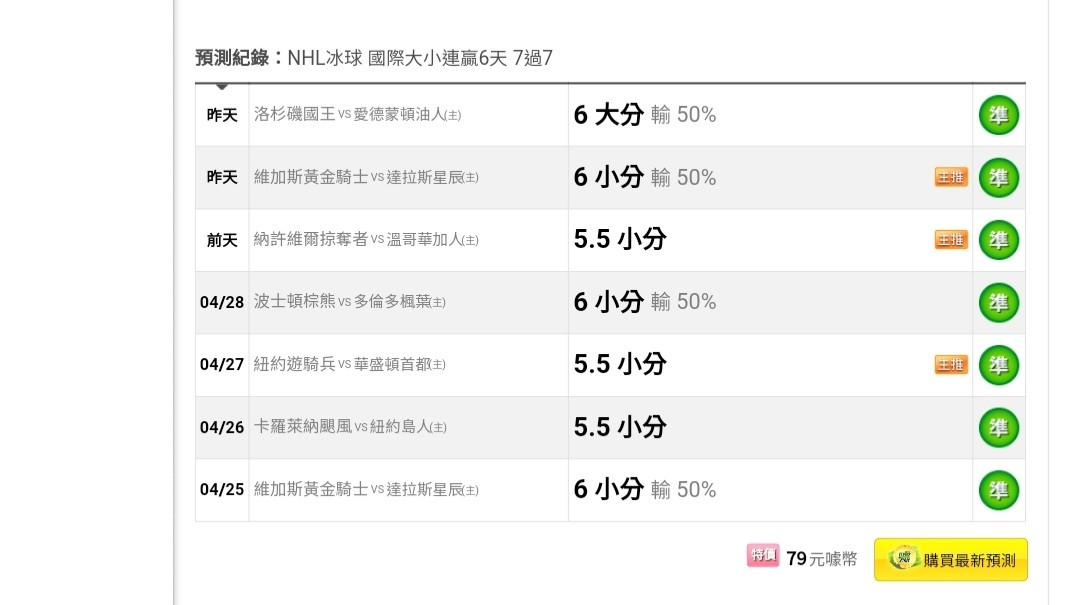Screen dimensions: 1080x605
Task: Click the green 準 badge for 洛杉磯國王 game
Action: point(999,115)
